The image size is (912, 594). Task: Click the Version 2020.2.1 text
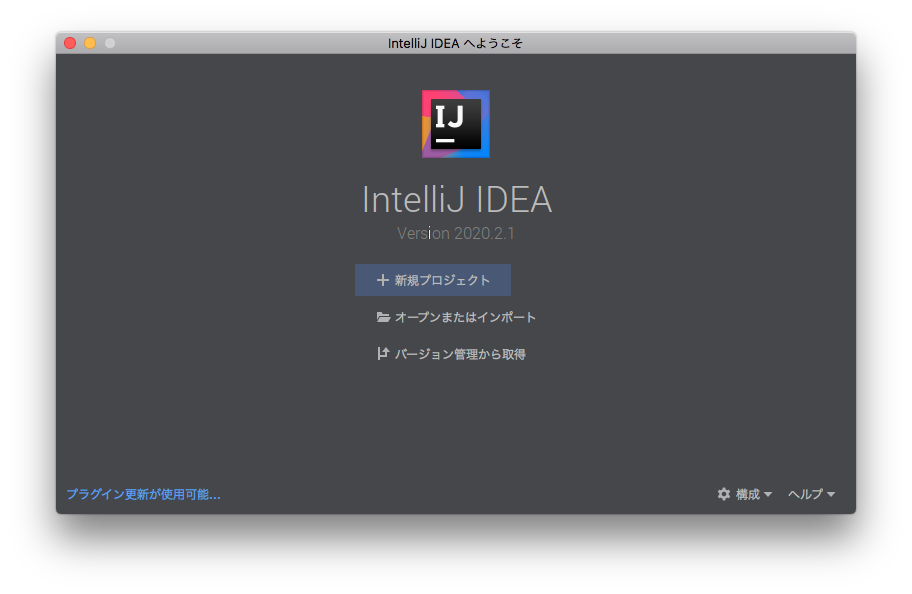click(456, 233)
